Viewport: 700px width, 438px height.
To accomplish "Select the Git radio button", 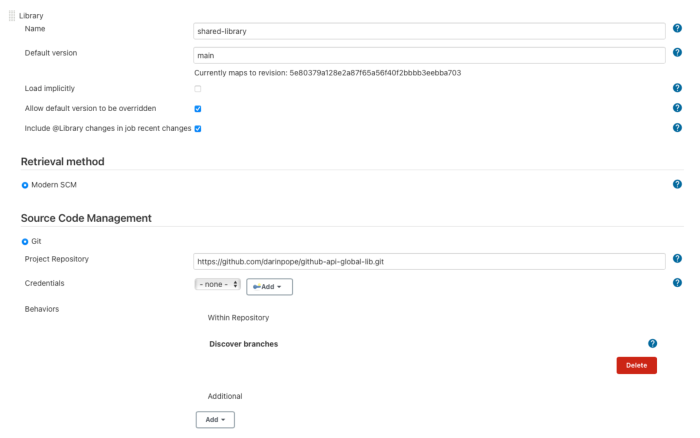I will pyautogui.click(x=25, y=242).
